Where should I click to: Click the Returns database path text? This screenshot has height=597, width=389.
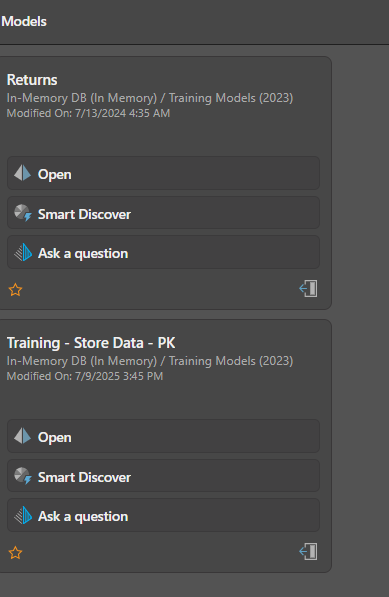[150, 98]
